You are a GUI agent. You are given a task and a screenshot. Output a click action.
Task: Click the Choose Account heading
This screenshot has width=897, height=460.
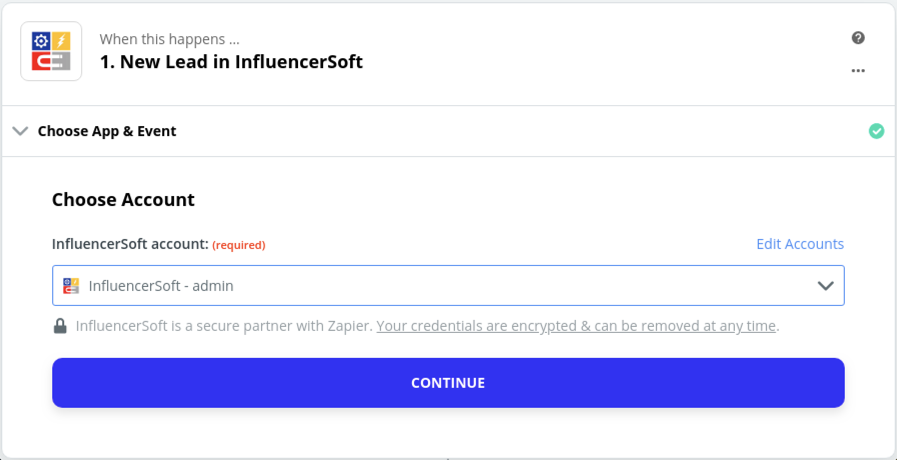click(123, 199)
